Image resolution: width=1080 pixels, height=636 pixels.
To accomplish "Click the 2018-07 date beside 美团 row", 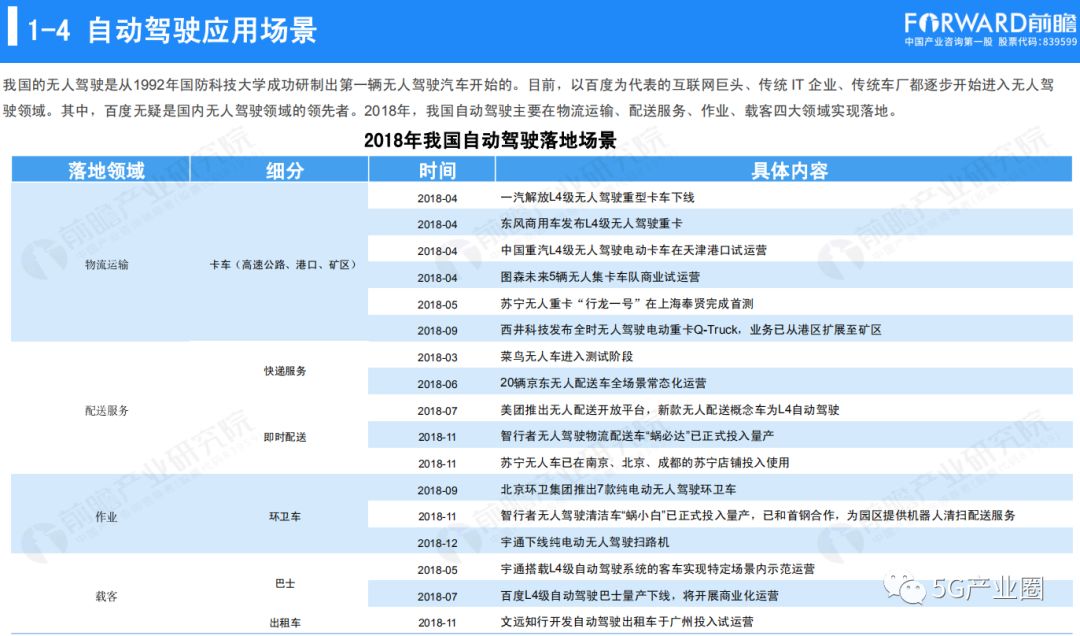I will tap(437, 411).
